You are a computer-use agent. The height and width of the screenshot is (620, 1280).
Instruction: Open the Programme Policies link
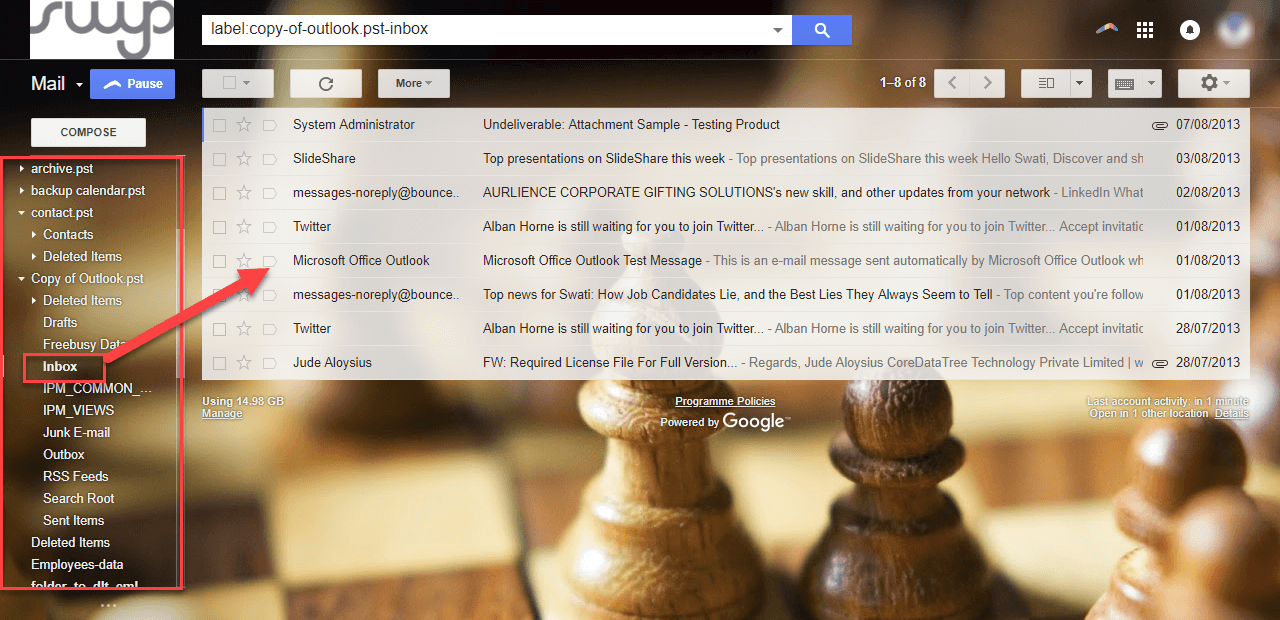click(725, 401)
